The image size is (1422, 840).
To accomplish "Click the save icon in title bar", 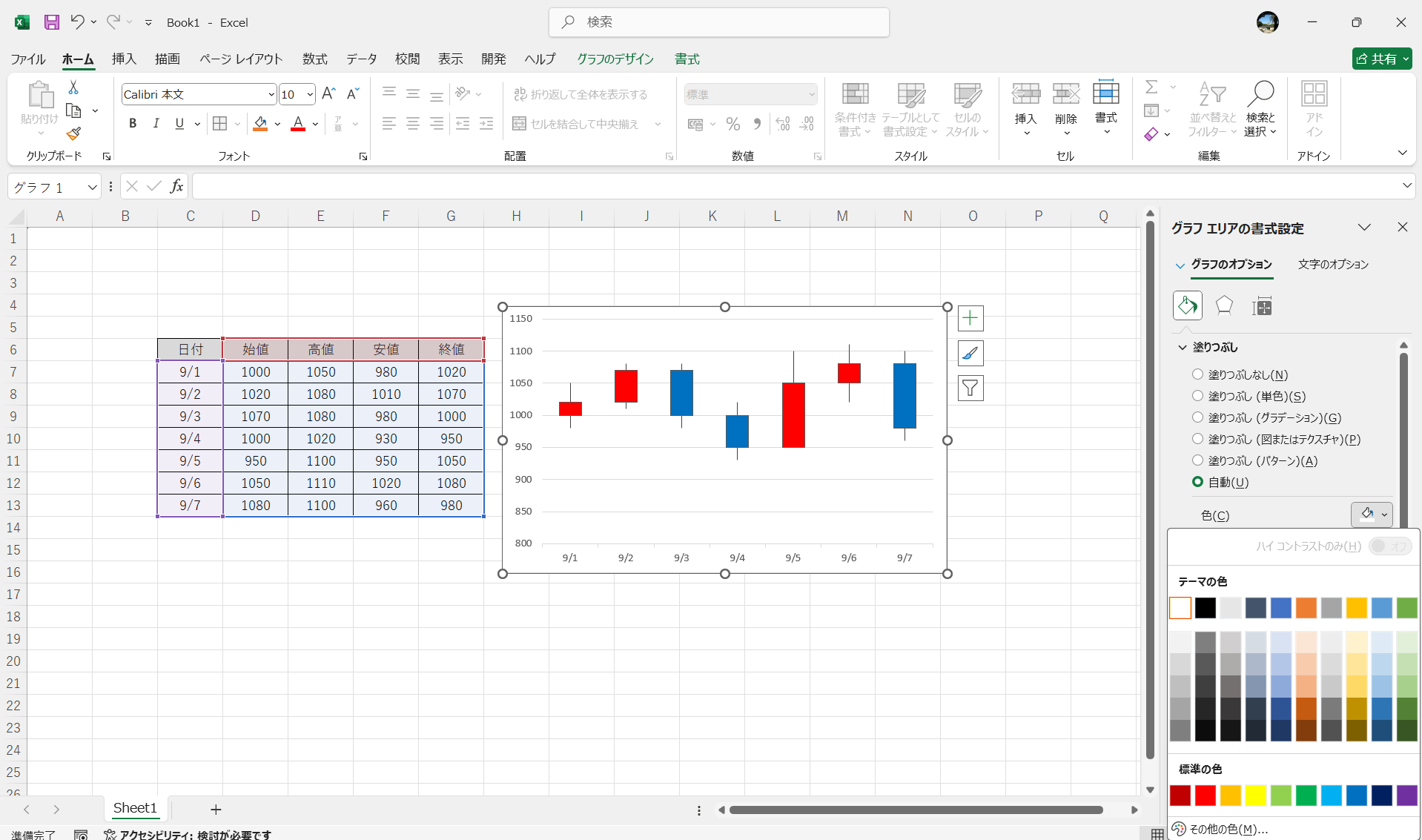I will [x=51, y=22].
